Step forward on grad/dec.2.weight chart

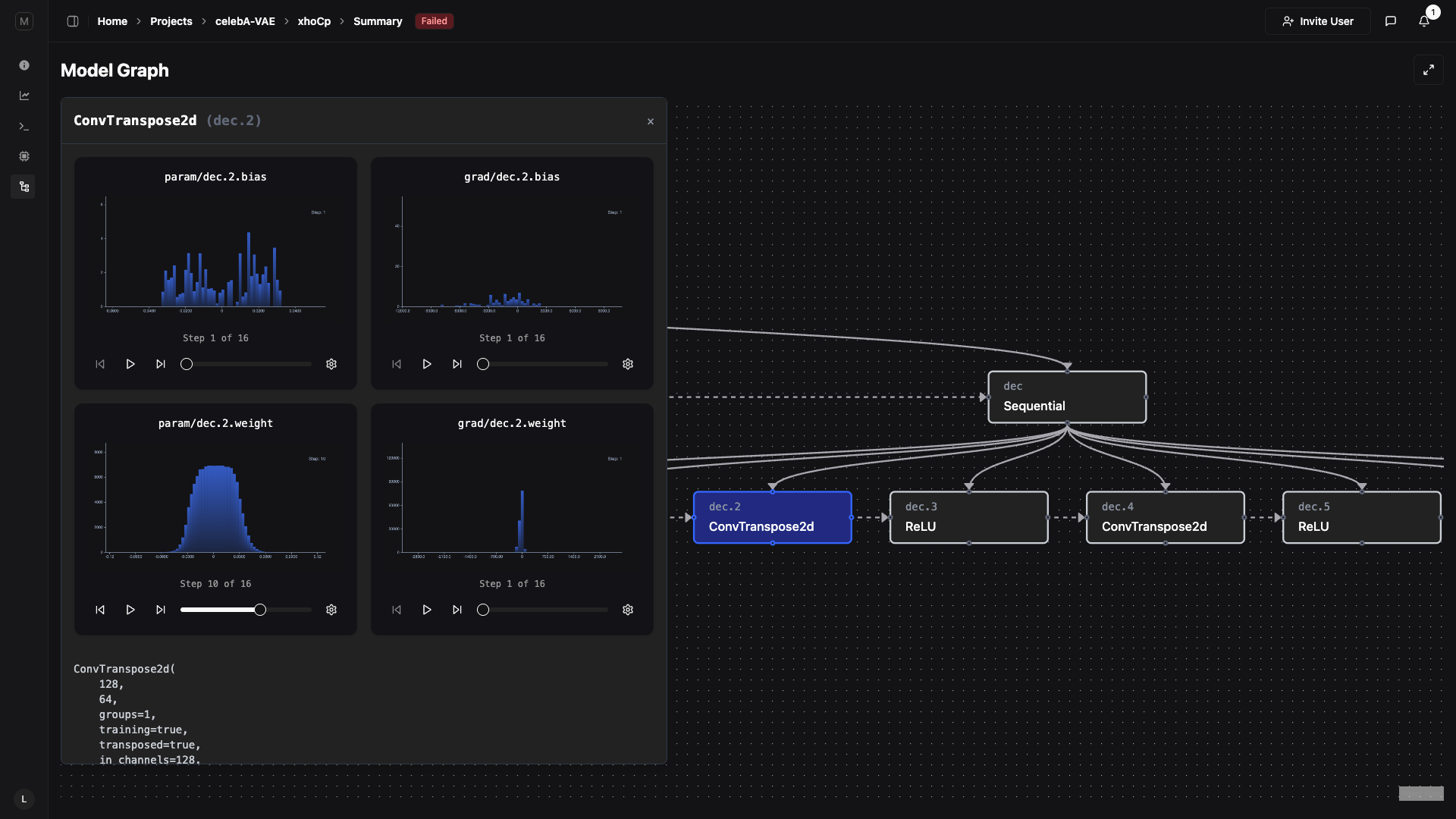pos(457,610)
